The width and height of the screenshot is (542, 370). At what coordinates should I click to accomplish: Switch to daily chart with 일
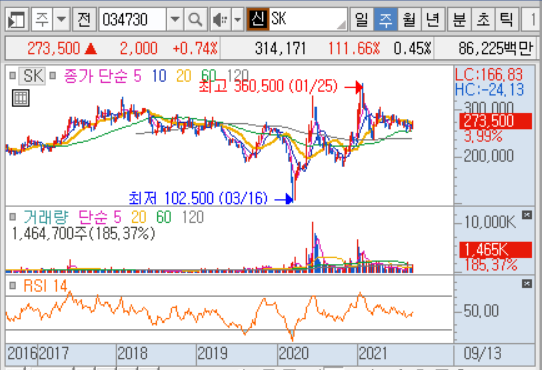362,20
